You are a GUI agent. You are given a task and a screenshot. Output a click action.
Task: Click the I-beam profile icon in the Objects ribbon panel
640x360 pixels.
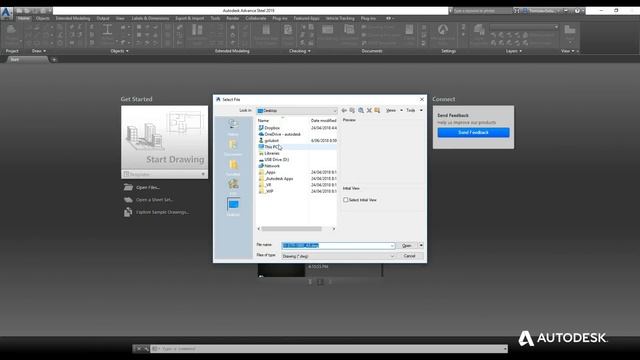[x=107, y=30]
